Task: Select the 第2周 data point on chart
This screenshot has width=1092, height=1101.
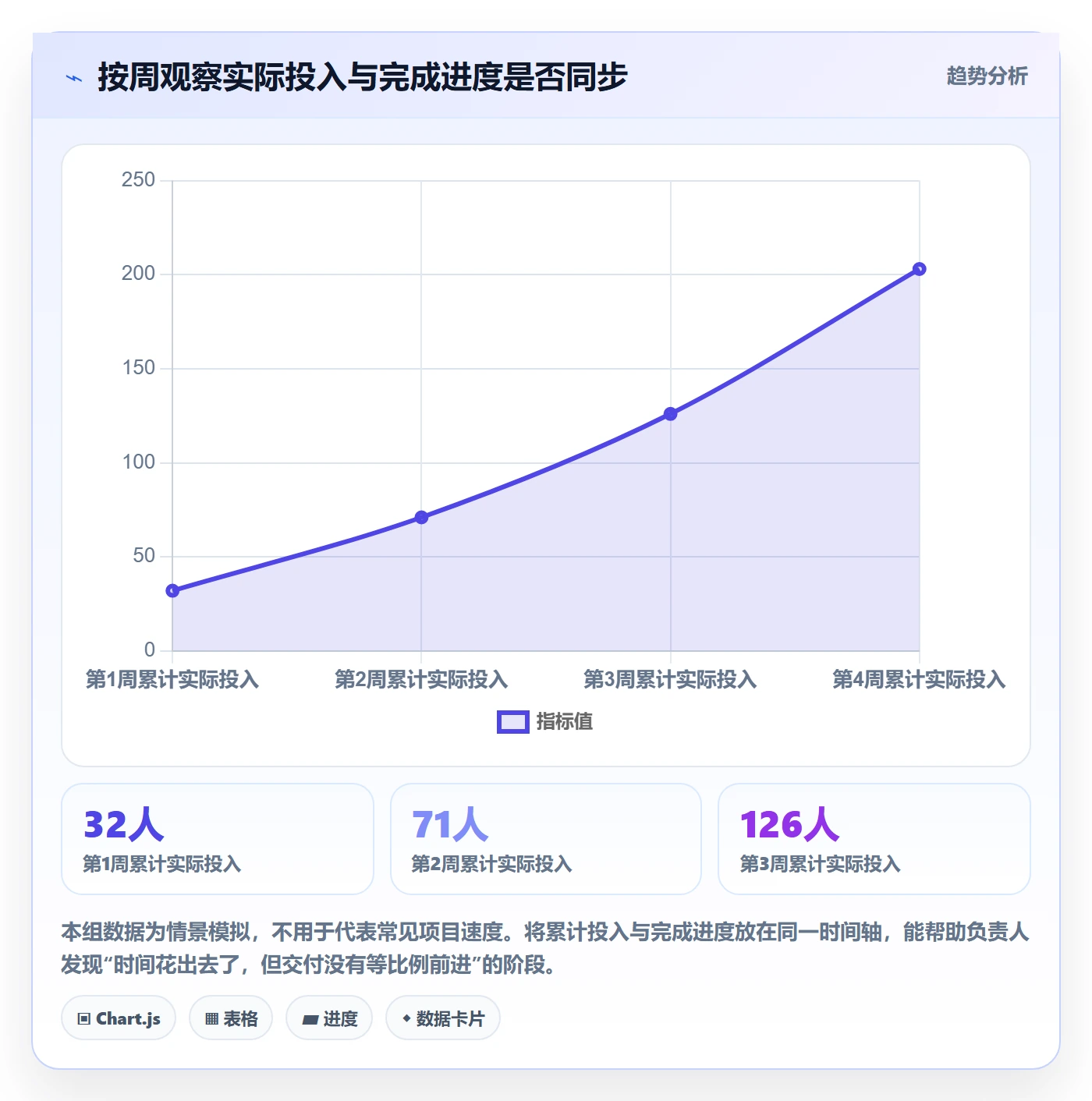Action: pyautogui.click(x=421, y=517)
